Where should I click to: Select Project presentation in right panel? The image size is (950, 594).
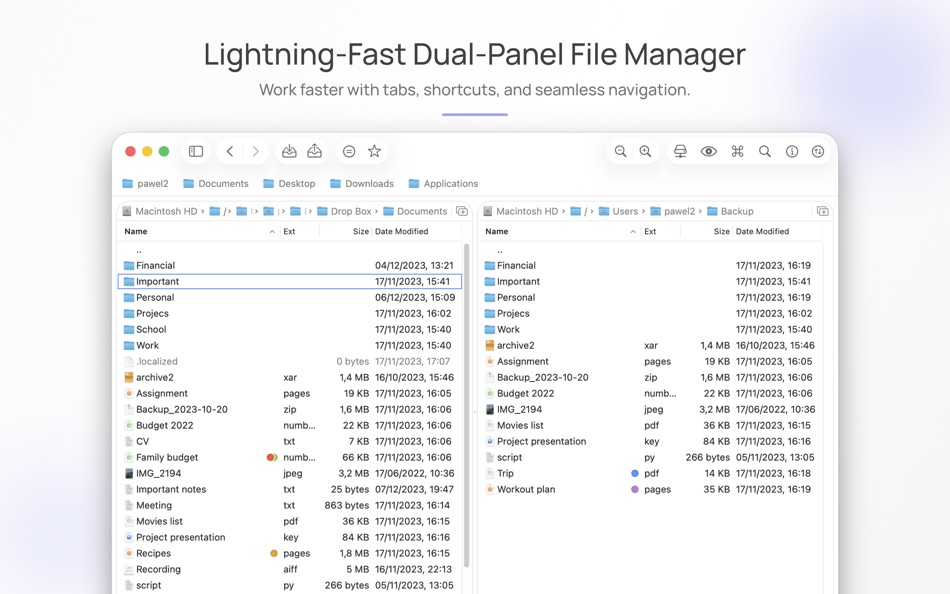(651, 441)
